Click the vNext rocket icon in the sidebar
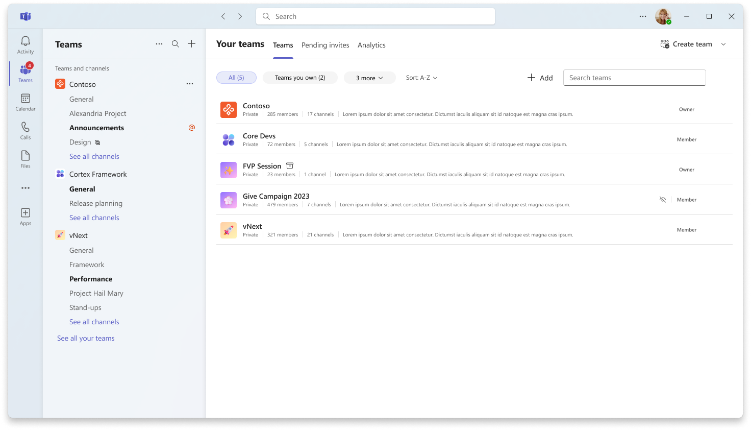751x430 pixels. point(60,235)
